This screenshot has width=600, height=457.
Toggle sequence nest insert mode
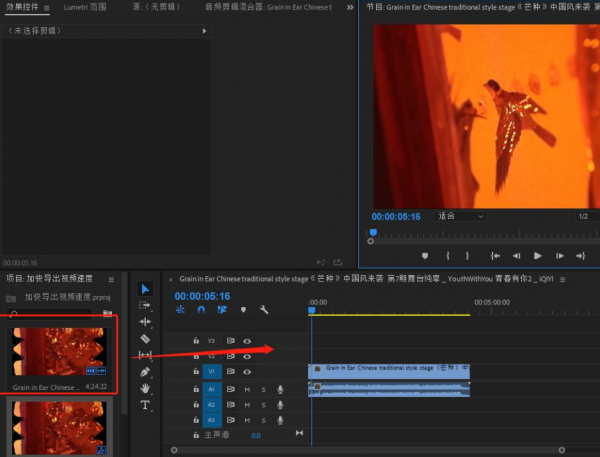(180, 310)
